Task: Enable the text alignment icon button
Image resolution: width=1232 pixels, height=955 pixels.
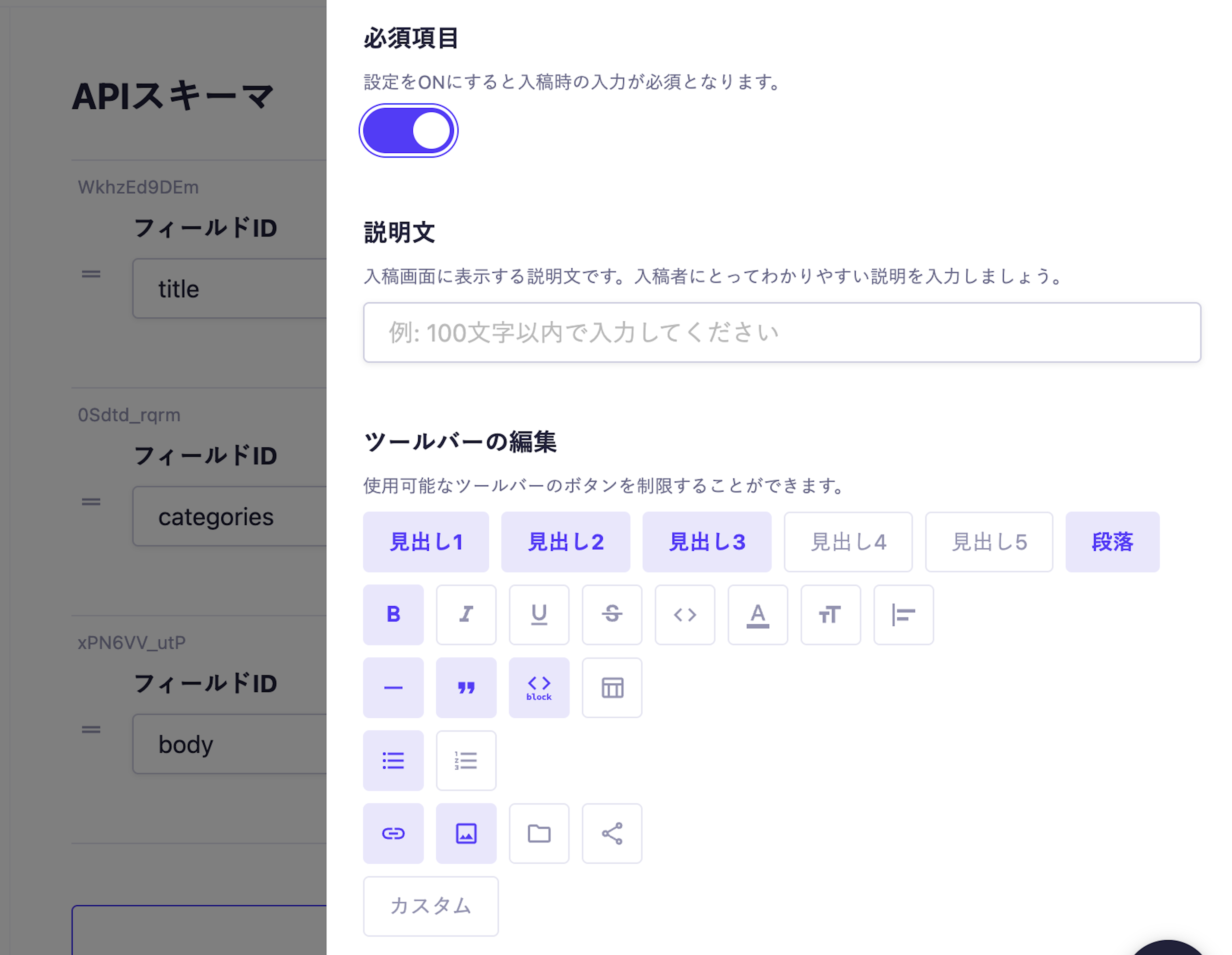Action: click(903, 614)
